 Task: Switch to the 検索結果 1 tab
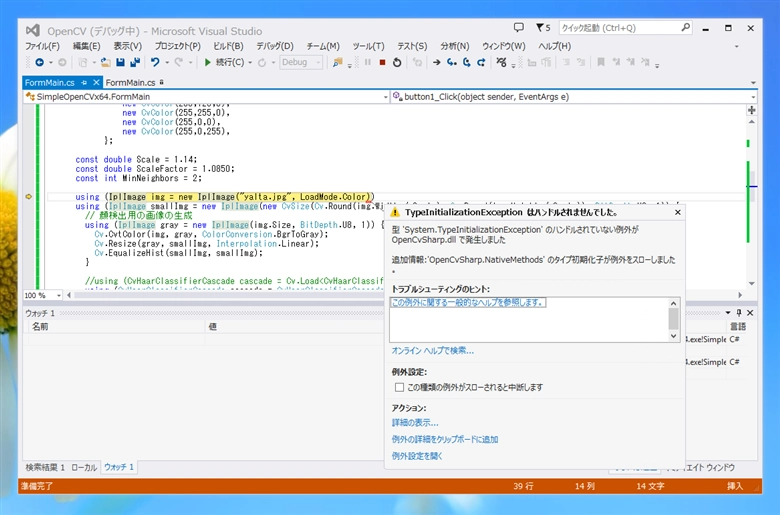(x=45, y=467)
